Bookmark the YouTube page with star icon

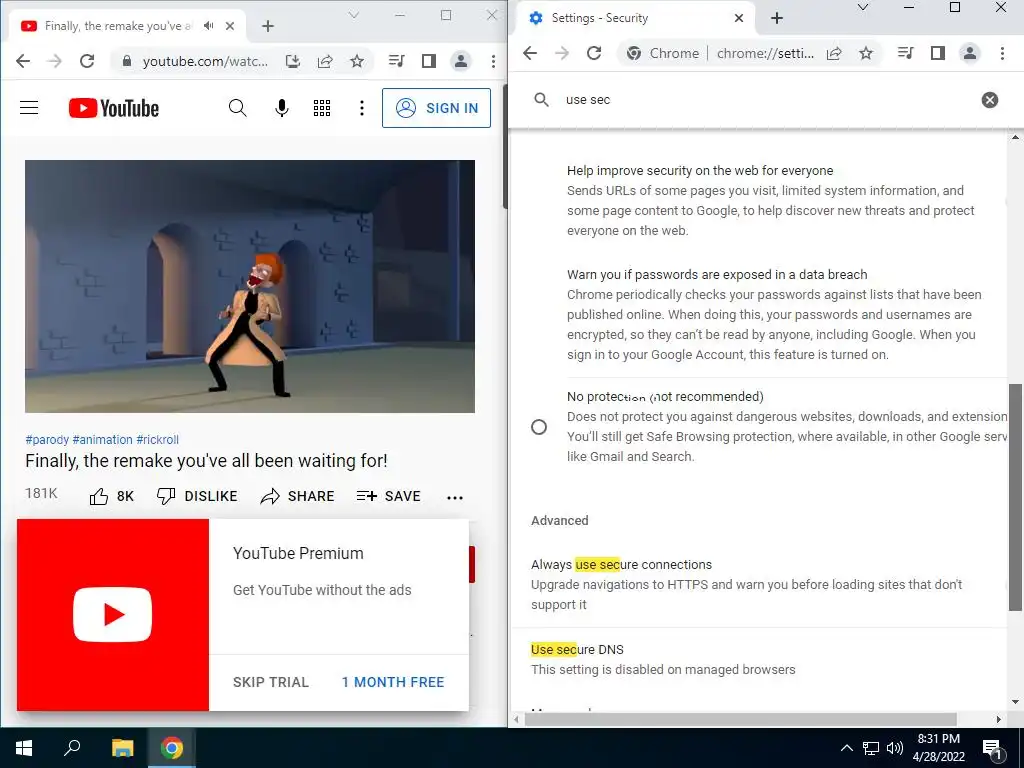tap(357, 61)
